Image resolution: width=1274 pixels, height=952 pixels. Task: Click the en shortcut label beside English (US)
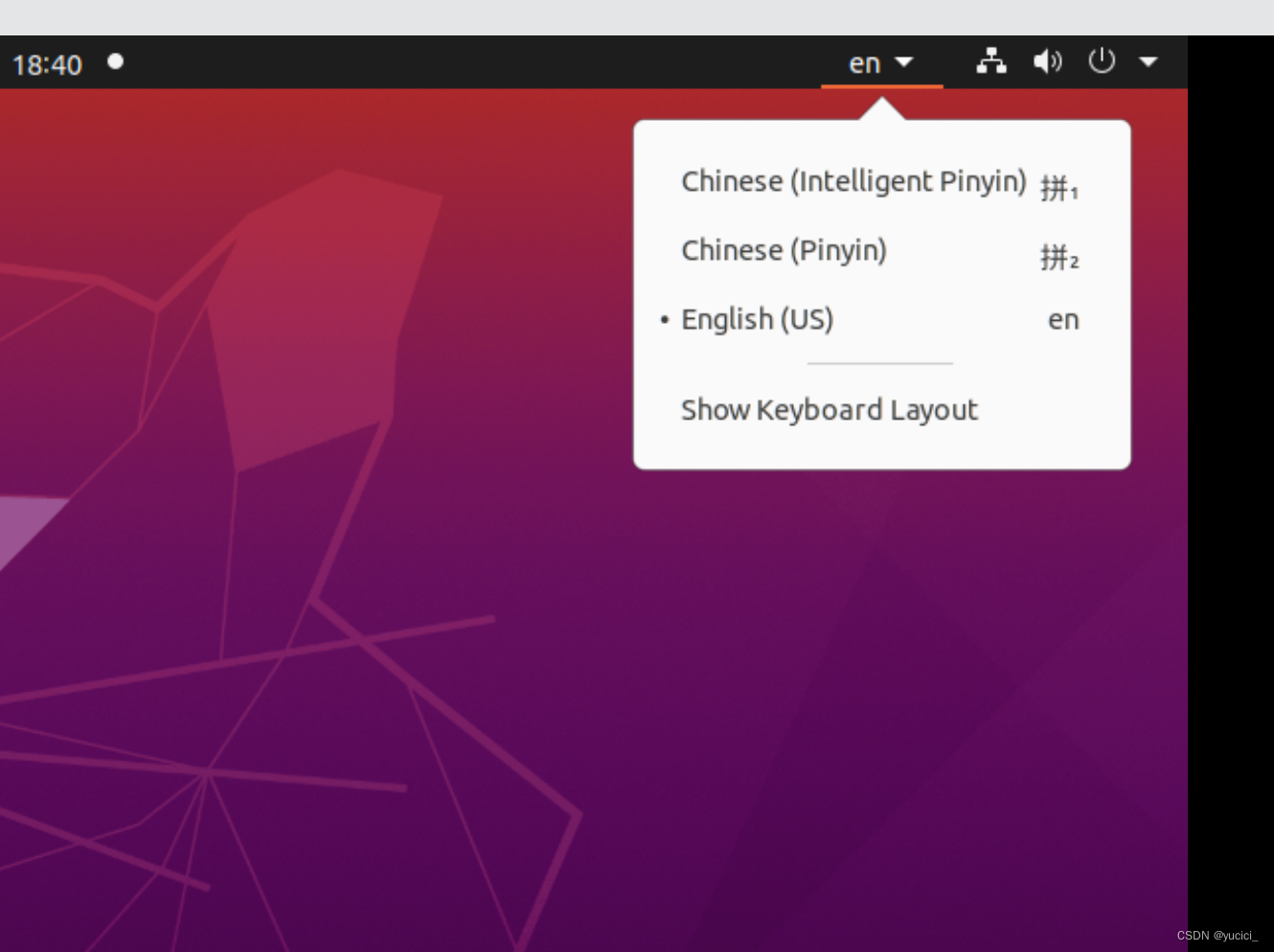pyautogui.click(x=1063, y=320)
